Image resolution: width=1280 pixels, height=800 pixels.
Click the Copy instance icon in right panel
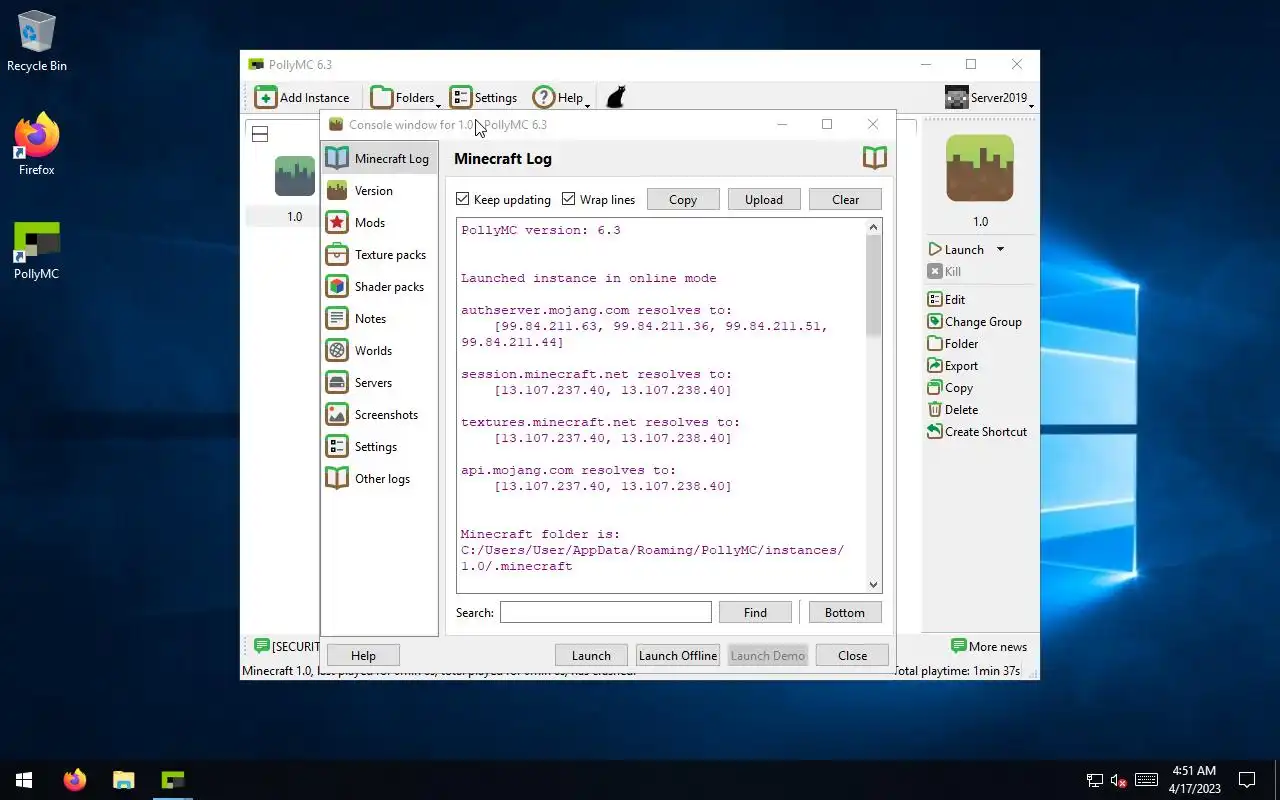935,387
